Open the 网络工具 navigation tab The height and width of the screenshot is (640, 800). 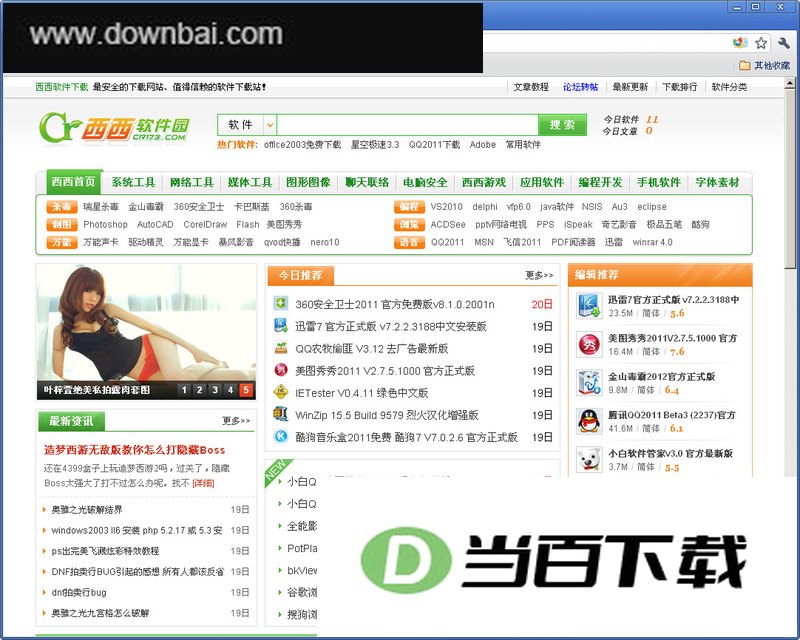[x=191, y=182]
